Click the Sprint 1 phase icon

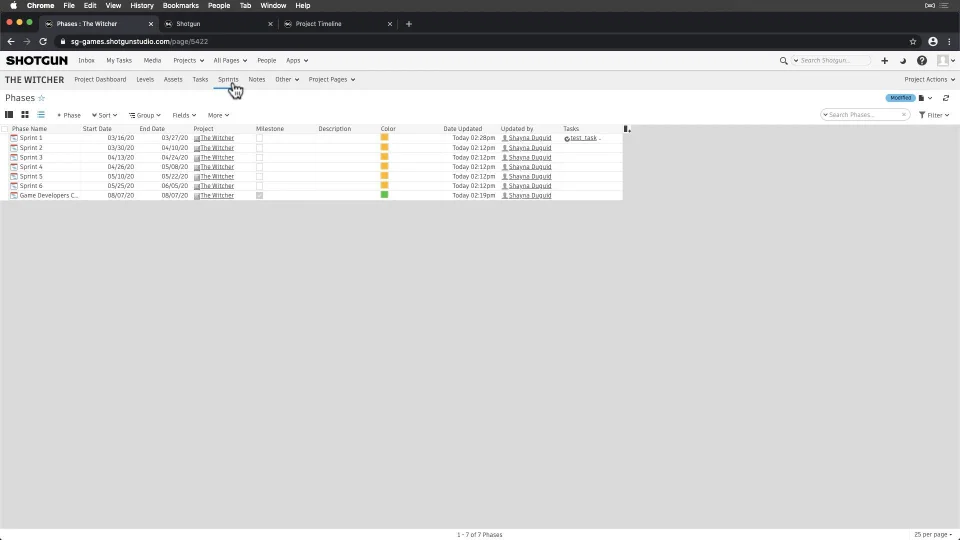14,138
